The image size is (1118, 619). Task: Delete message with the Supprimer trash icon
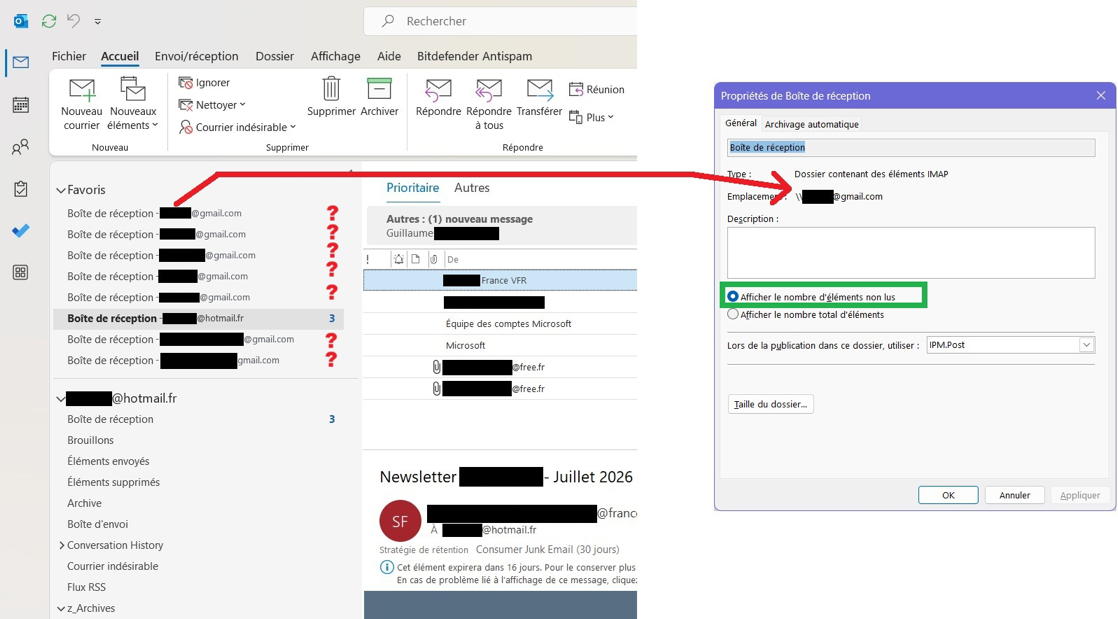pos(331,89)
